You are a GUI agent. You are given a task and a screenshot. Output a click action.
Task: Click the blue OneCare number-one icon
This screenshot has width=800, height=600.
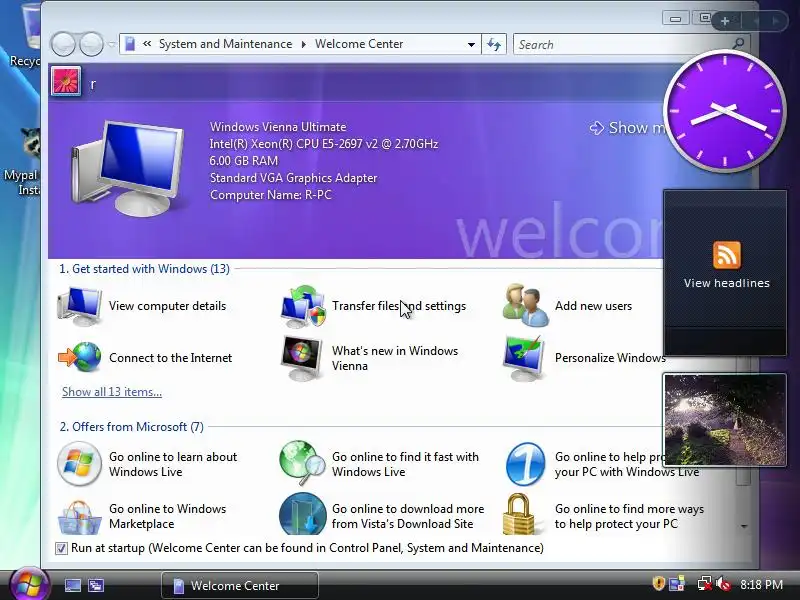526,464
